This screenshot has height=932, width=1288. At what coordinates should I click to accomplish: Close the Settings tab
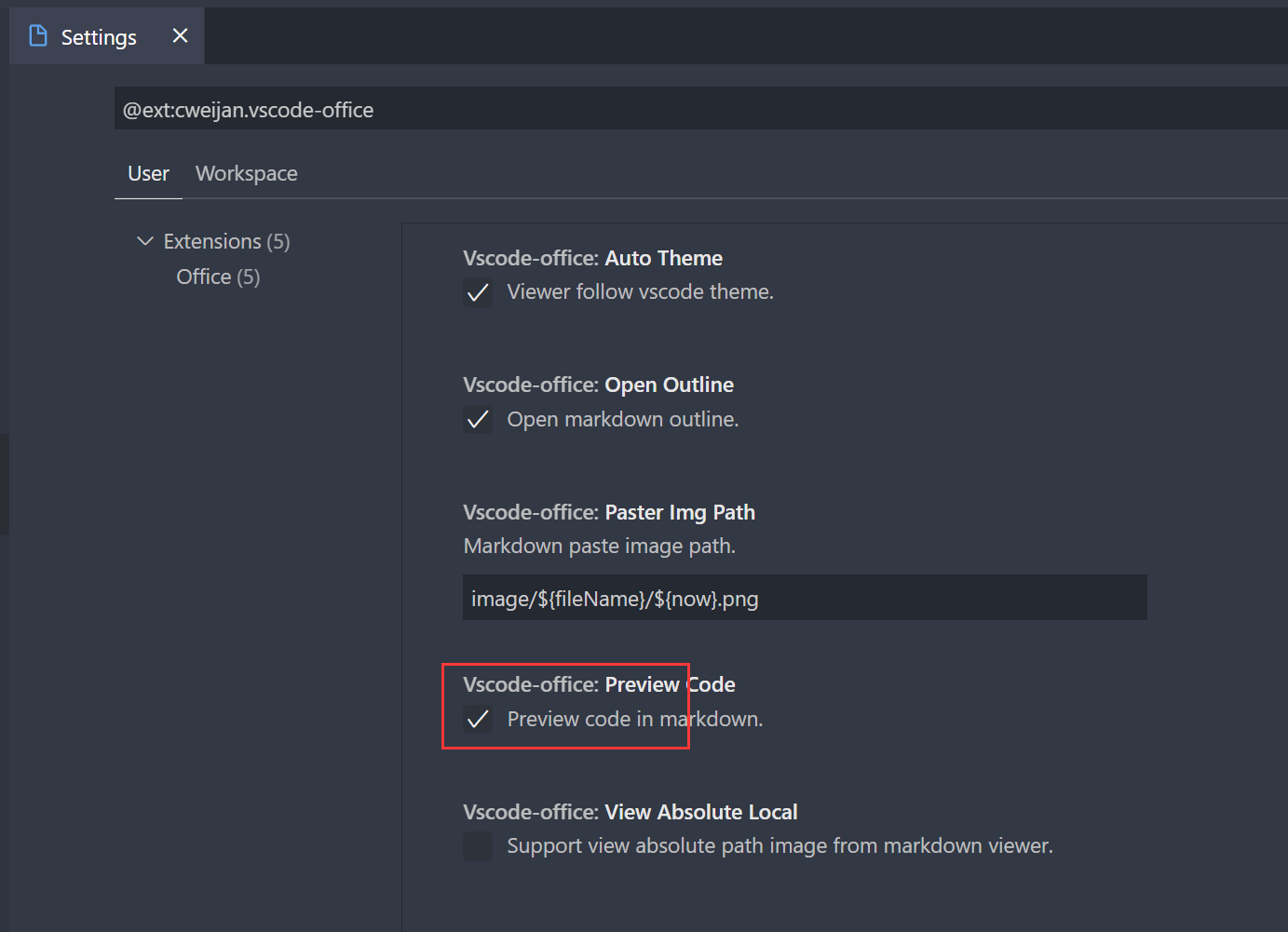pyautogui.click(x=181, y=35)
